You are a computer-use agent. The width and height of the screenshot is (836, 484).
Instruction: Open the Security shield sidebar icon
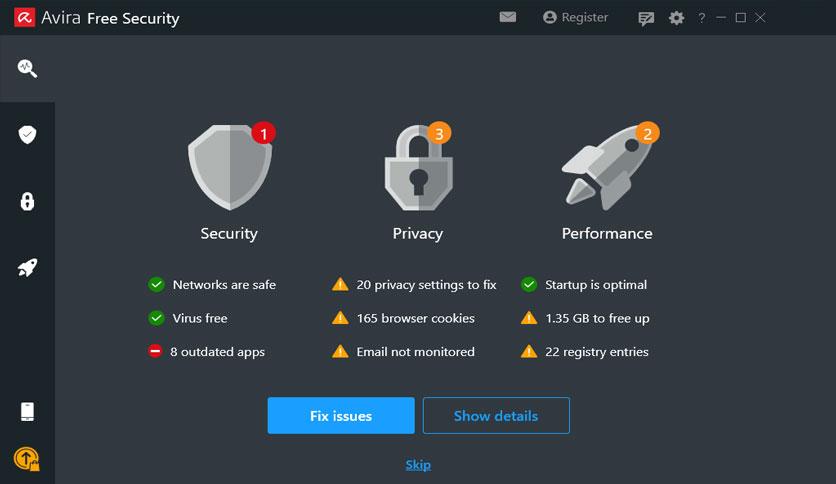tap(27, 134)
